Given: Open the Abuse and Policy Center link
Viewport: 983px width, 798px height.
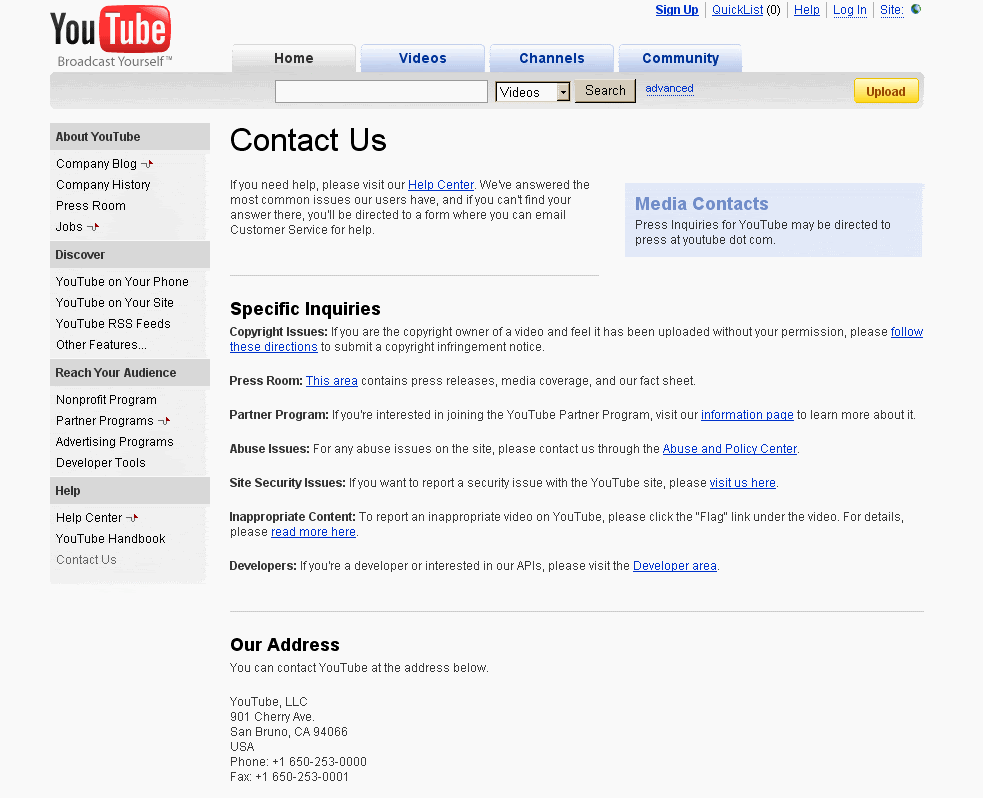Looking at the screenshot, I should [729, 449].
